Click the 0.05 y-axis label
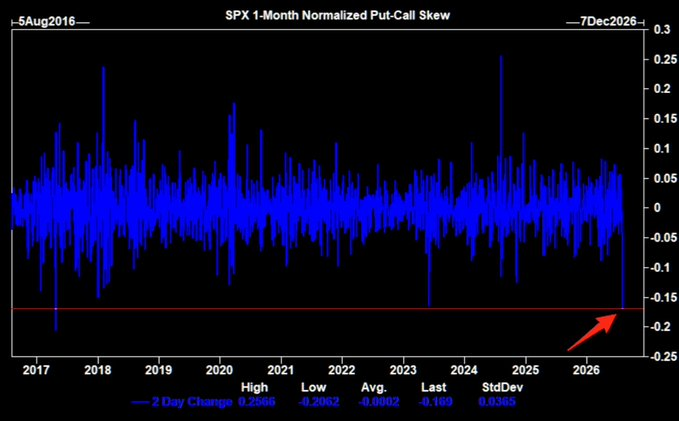The width and height of the screenshot is (679, 421). click(666, 178)
